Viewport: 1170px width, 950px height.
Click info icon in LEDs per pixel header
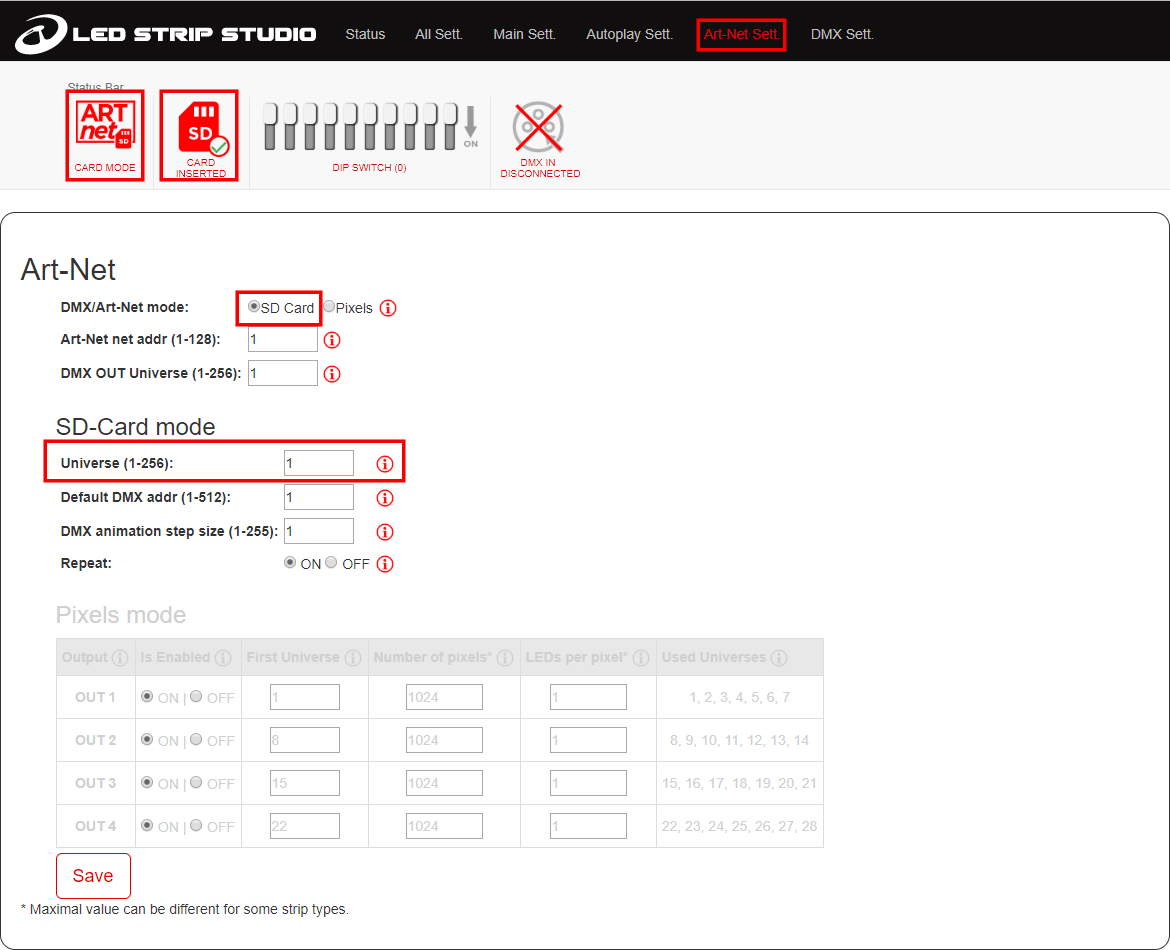pyautogui.click(x=641, y=657)
